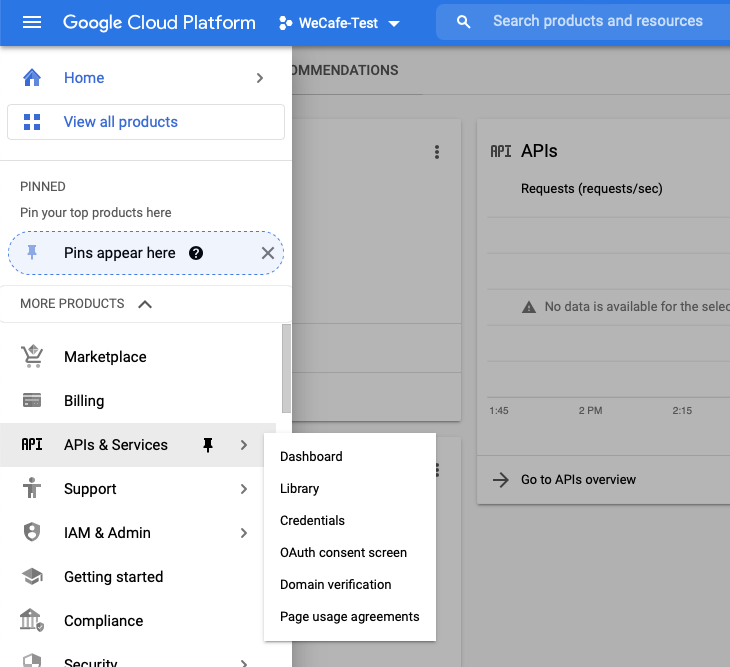Click the Home house icon
The width and height of the screenshot is (730, 667).
(x=32, y=78)
